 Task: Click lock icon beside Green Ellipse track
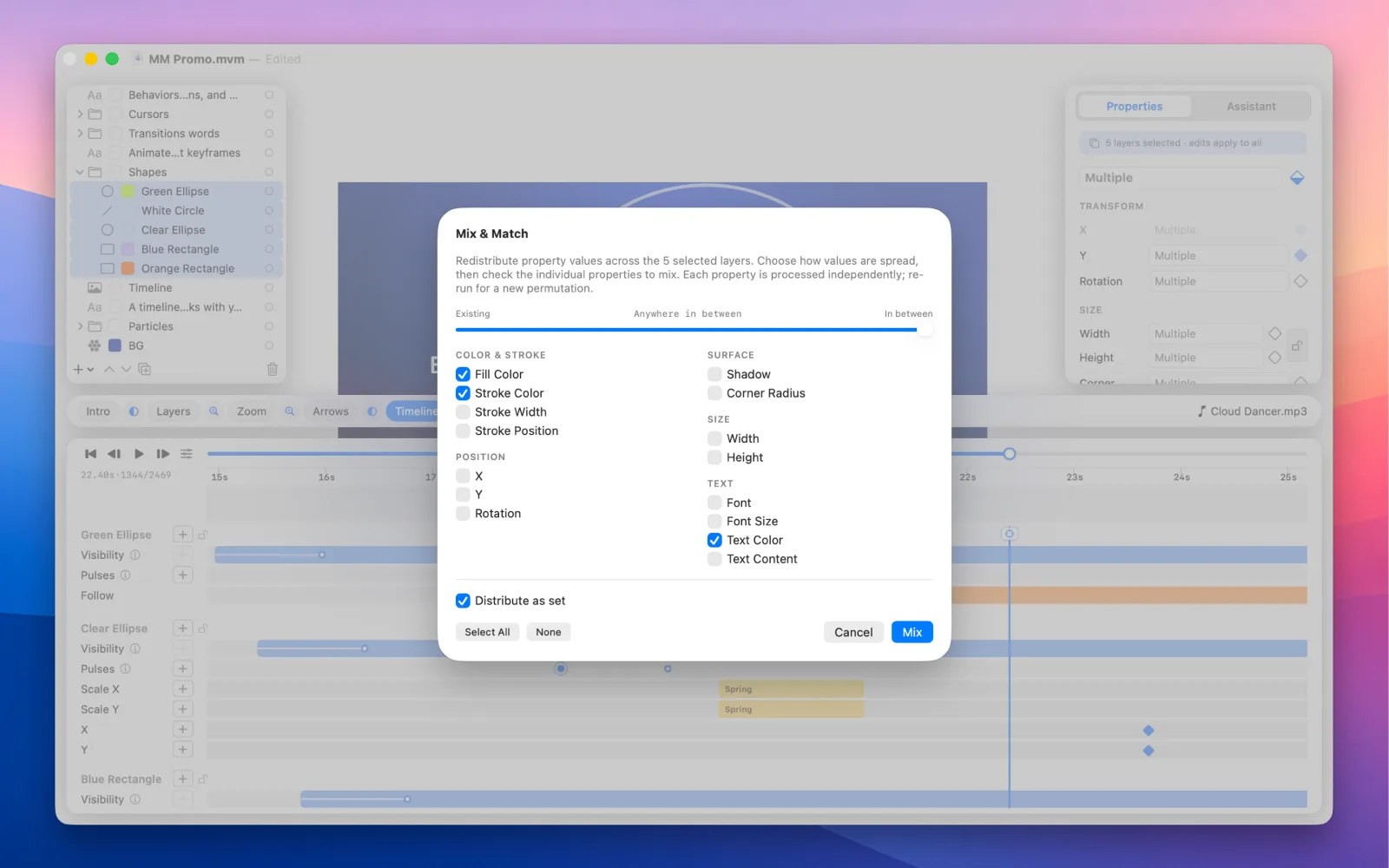pyautogui.click(x=202, y=535)
